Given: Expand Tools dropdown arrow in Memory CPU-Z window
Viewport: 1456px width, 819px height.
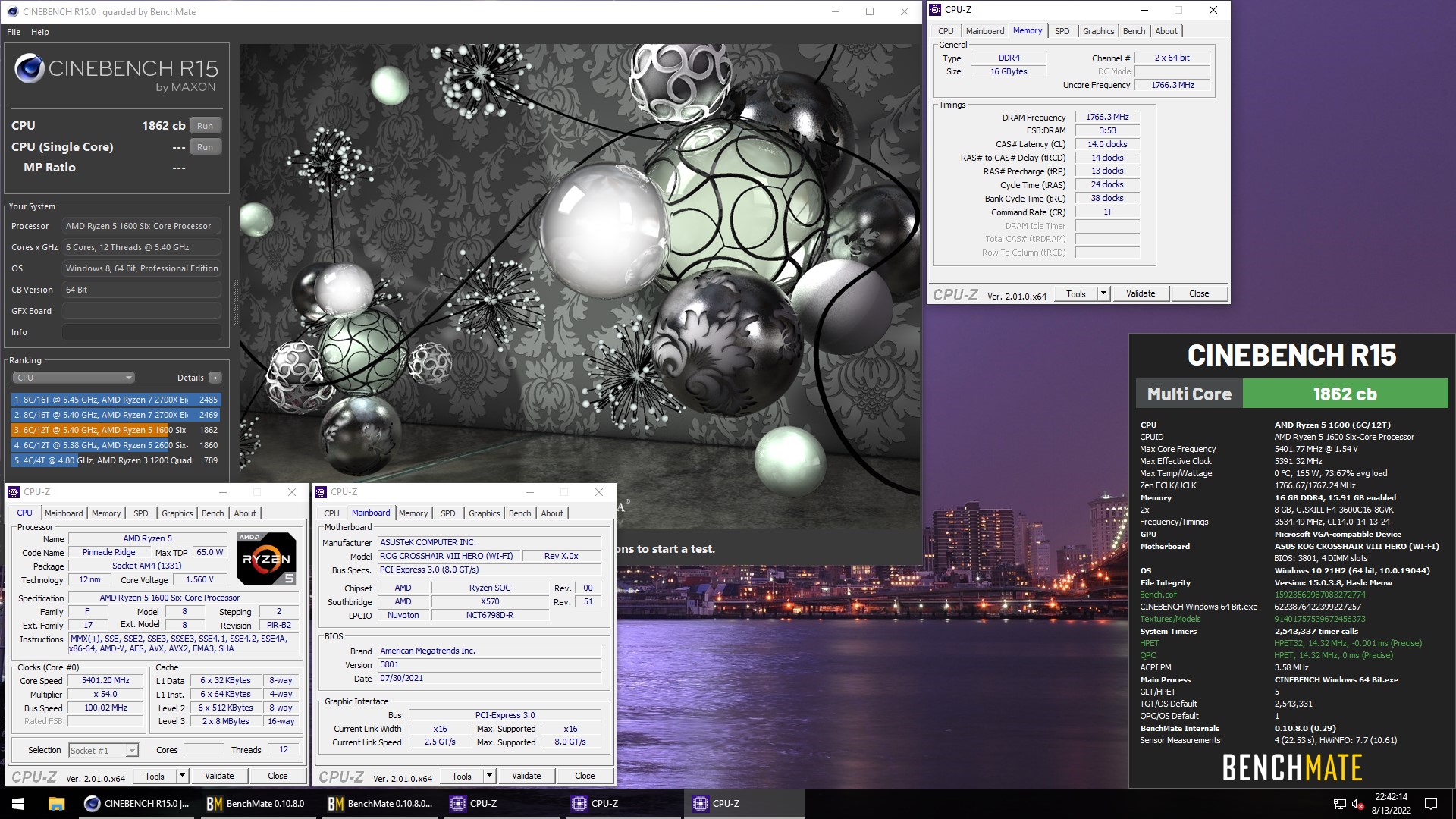Looking at the screenshot, I should click(1103, 294).
